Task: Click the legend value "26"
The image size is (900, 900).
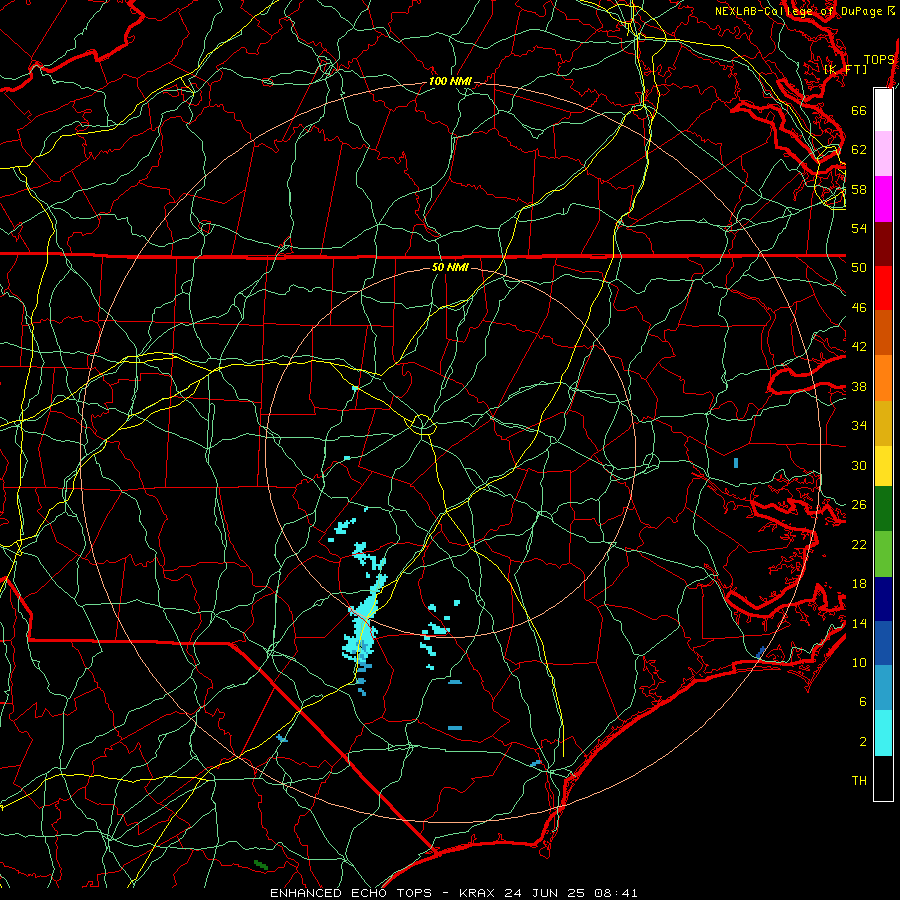Action: (859, 505)
